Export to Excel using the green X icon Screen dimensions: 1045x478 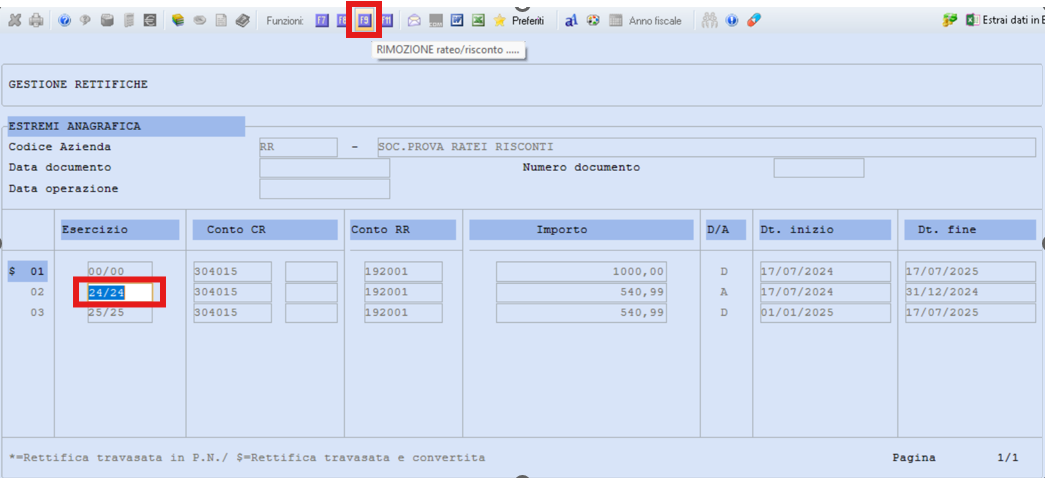coord(478,21)
